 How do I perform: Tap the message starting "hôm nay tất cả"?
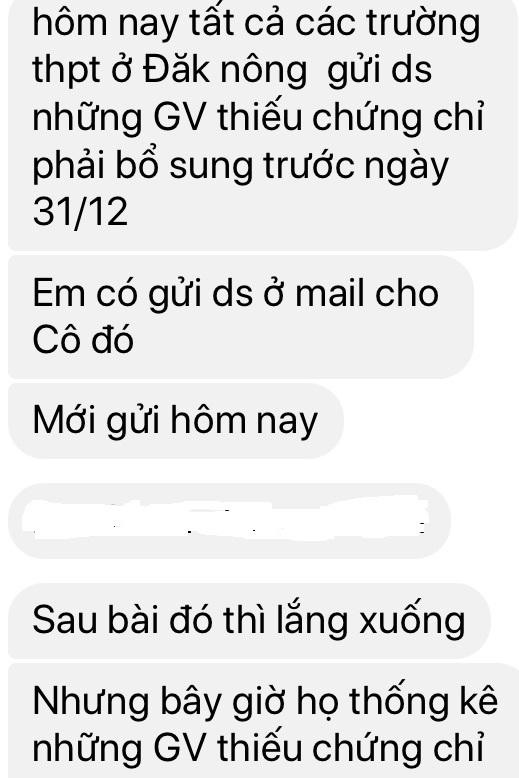tap(263, 124)
